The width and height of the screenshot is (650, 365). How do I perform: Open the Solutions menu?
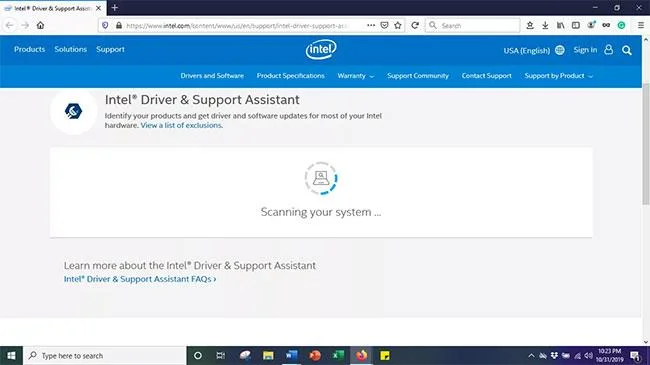[x=70, y=49]
